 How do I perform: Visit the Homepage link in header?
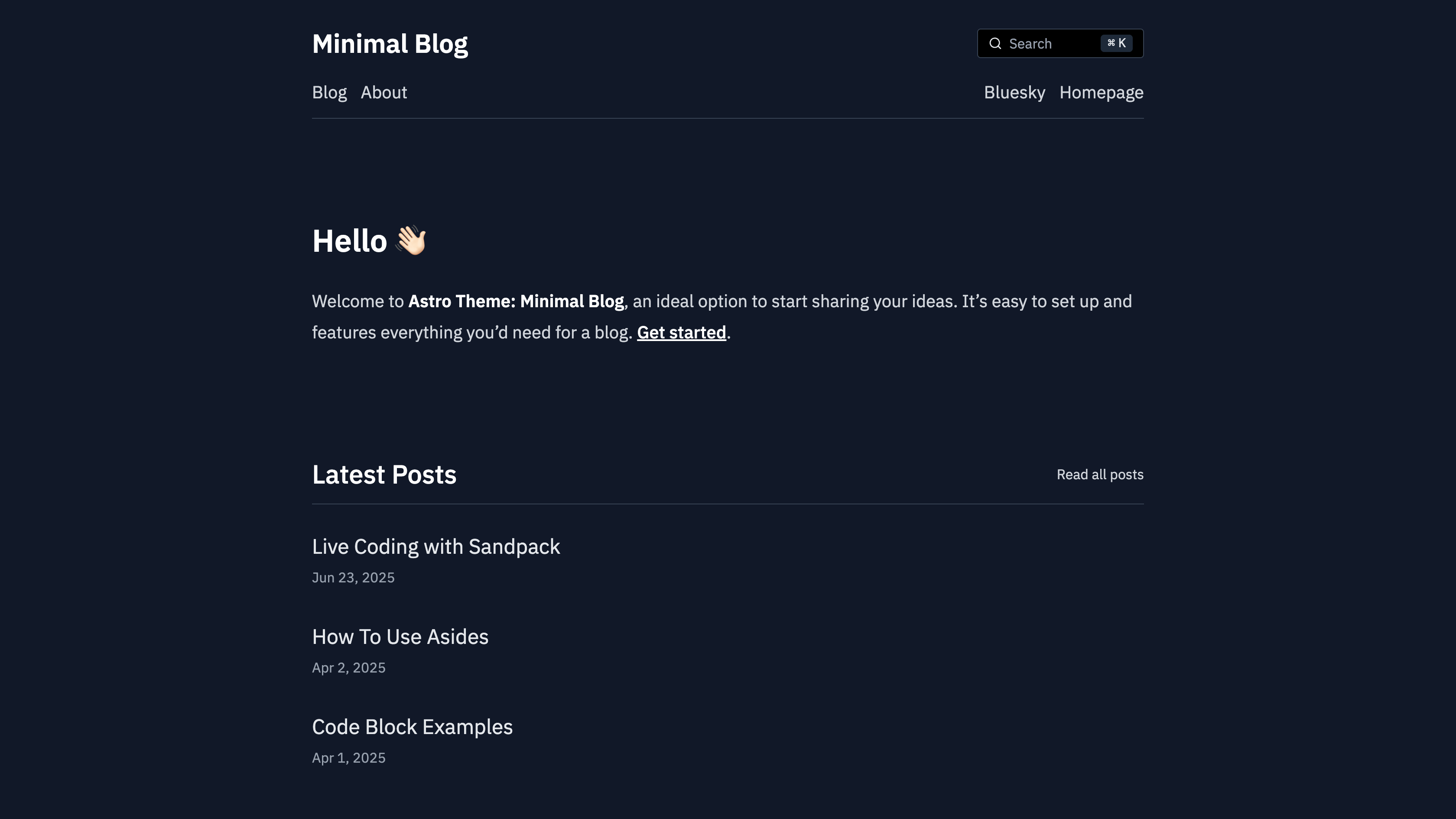click(1101, 93)
